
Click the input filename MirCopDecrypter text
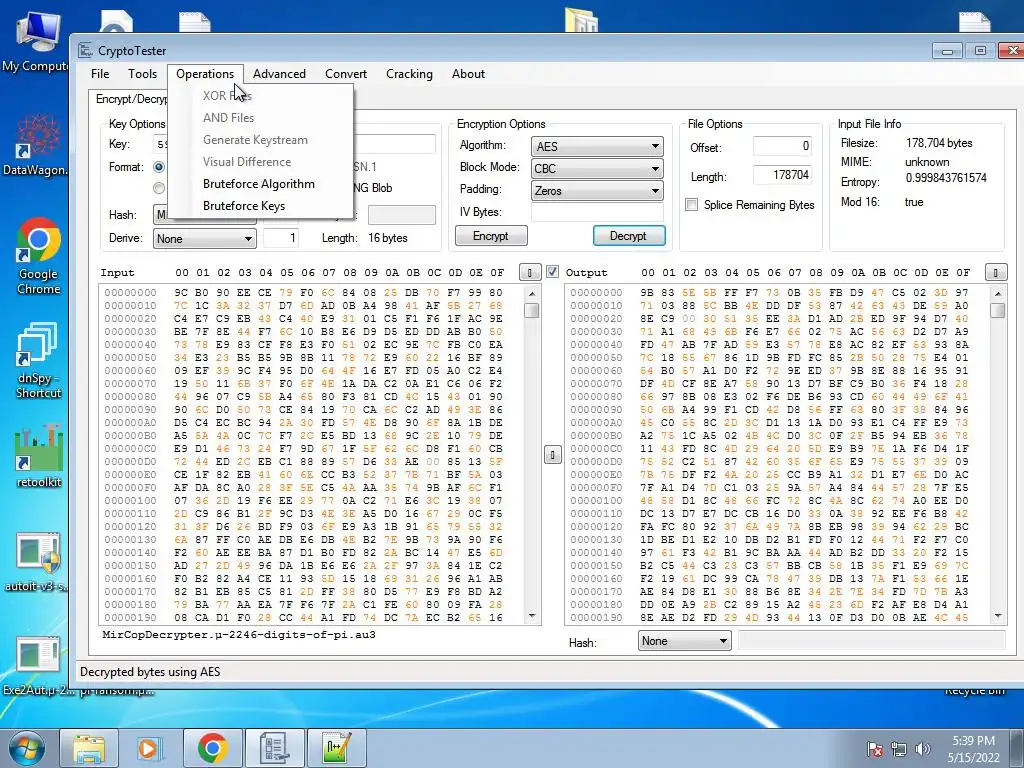(x=238, y=634)
